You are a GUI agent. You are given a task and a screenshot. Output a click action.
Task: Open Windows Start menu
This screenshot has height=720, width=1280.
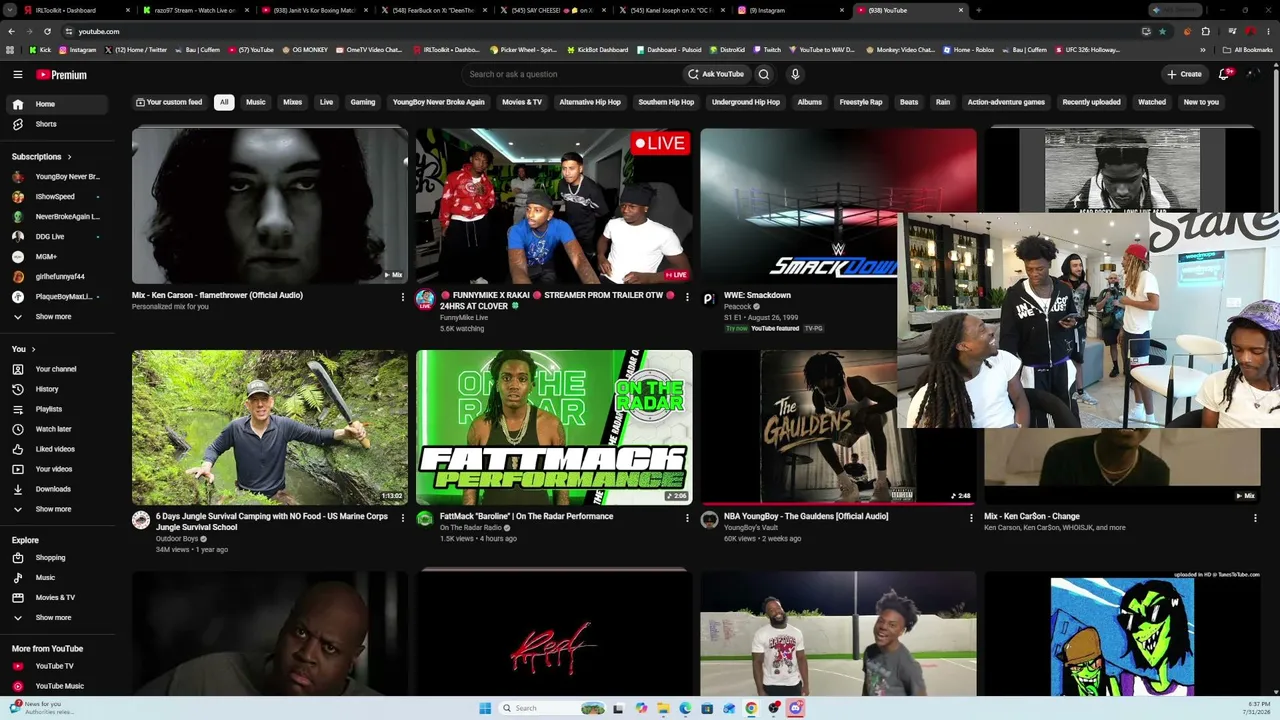click(485, 708)
